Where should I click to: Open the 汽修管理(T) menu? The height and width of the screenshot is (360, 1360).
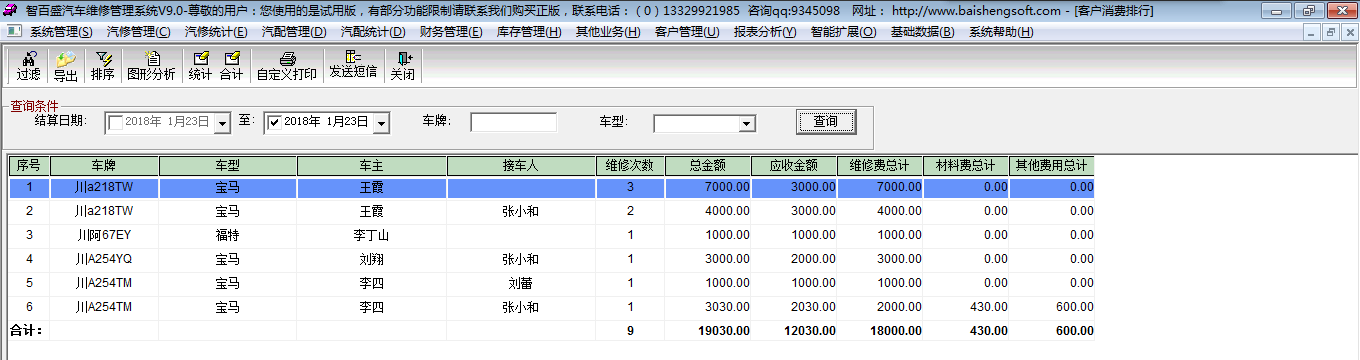click(139, 31)
